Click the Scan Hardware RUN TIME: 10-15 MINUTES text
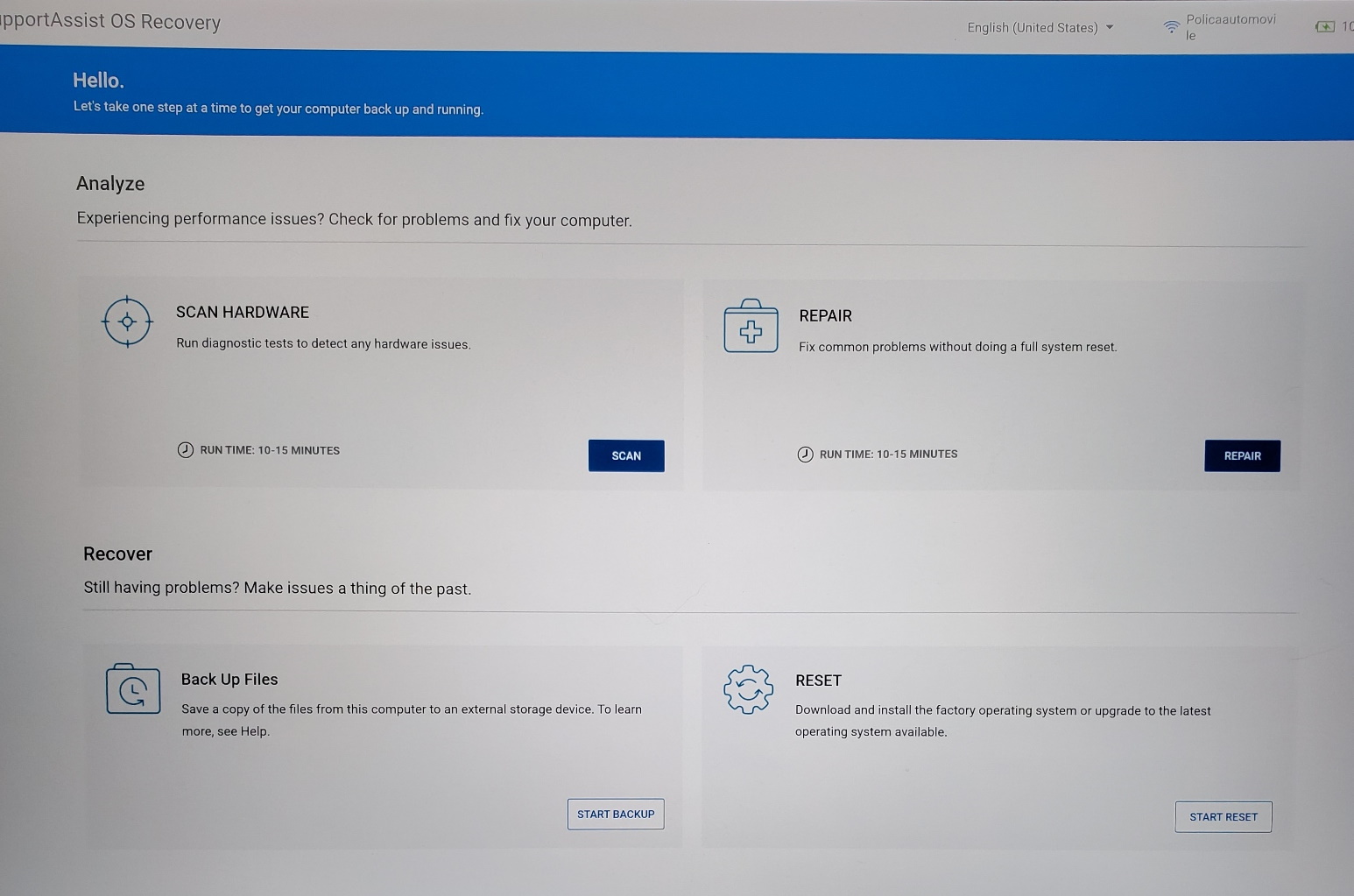1354x896 pixels. [x=270, y=450]
